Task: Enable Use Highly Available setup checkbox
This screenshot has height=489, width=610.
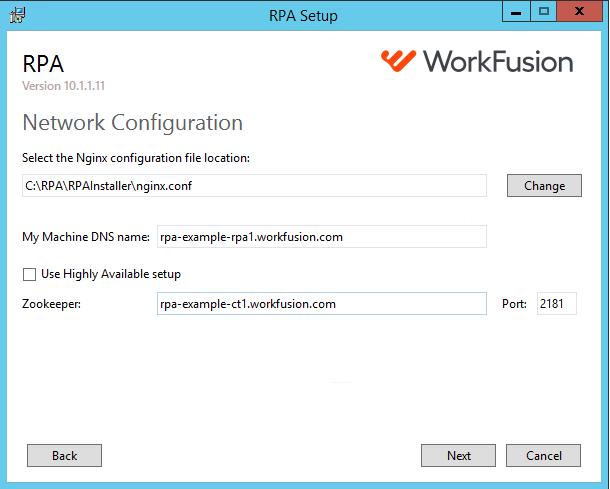Action: 30,274
